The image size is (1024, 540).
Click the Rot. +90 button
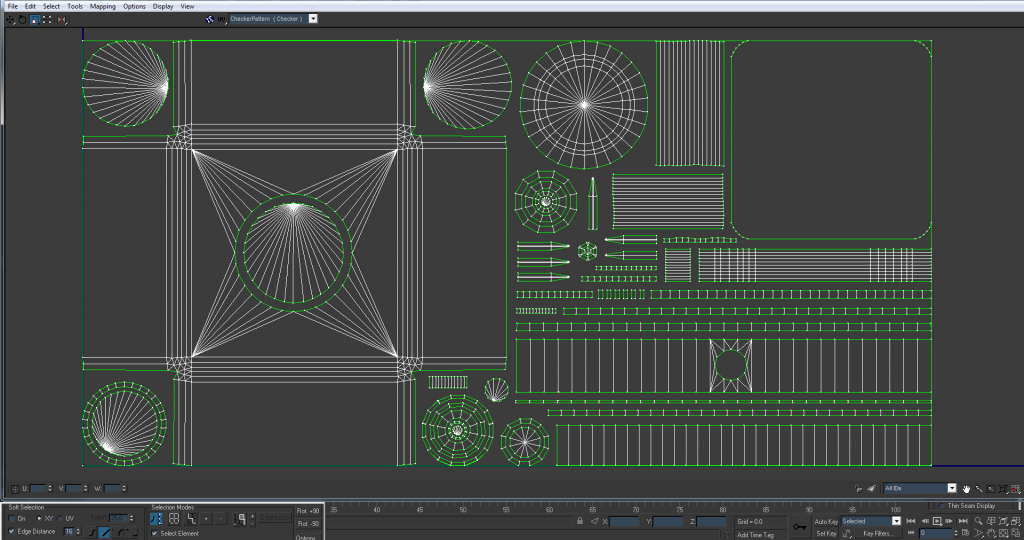coord(308,511)
